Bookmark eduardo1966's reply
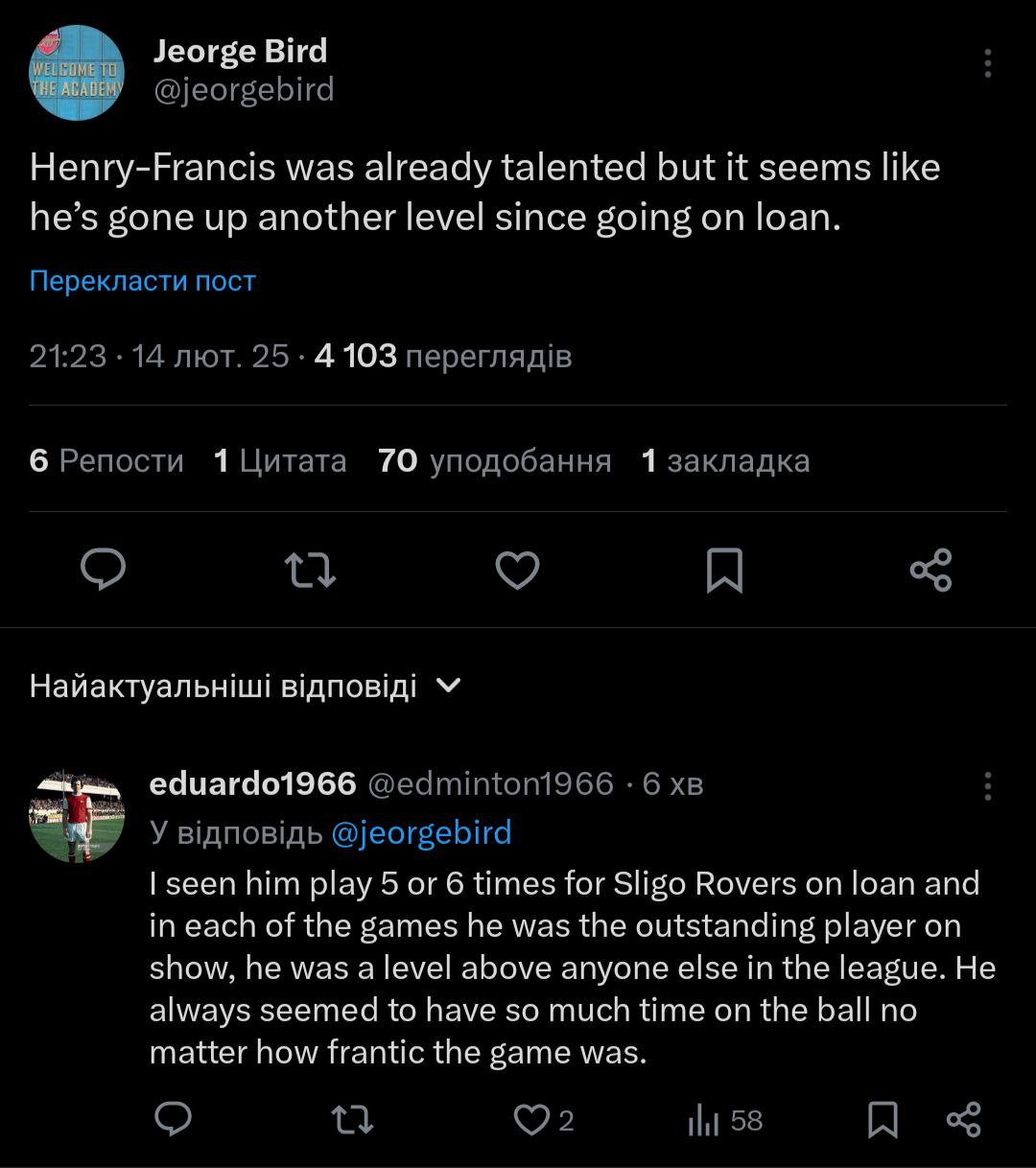 (883, 1119)
